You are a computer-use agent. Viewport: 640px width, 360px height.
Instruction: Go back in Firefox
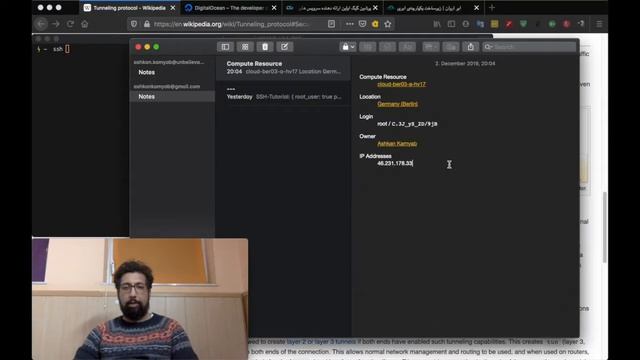click(41, 24)
